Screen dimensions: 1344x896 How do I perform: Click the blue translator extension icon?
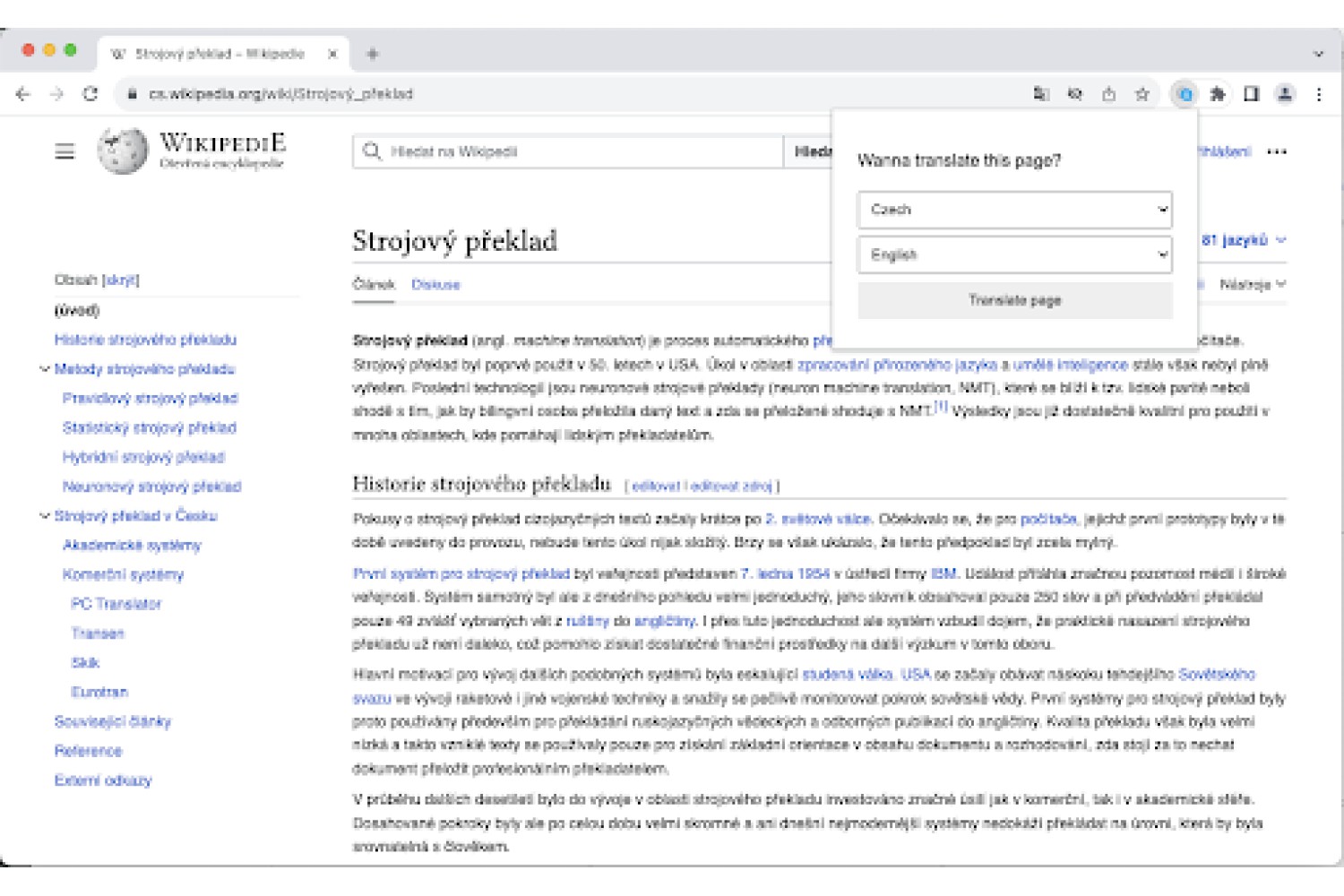[x=1185, y=94]
